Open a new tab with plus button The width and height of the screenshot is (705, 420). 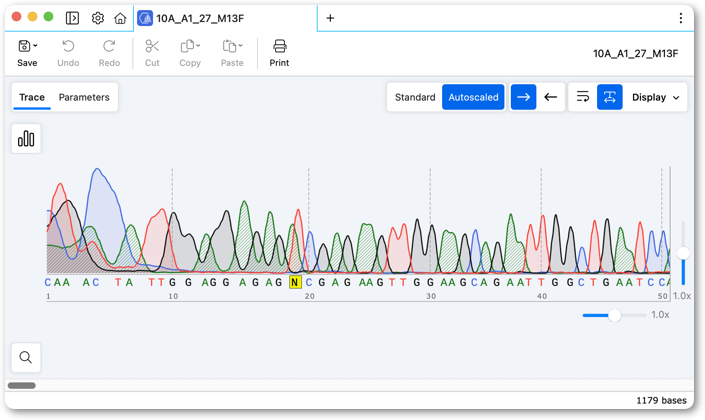330,18
